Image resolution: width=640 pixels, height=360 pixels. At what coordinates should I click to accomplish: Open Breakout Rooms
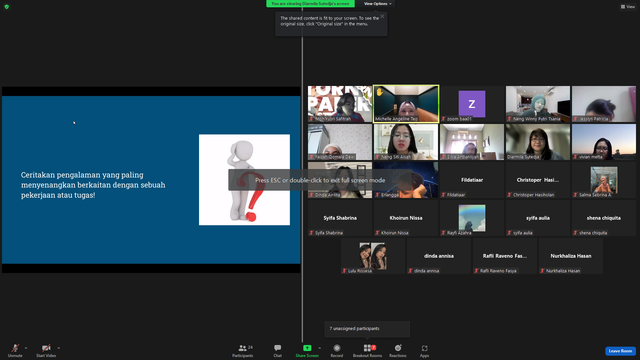[x=367, y=350]
